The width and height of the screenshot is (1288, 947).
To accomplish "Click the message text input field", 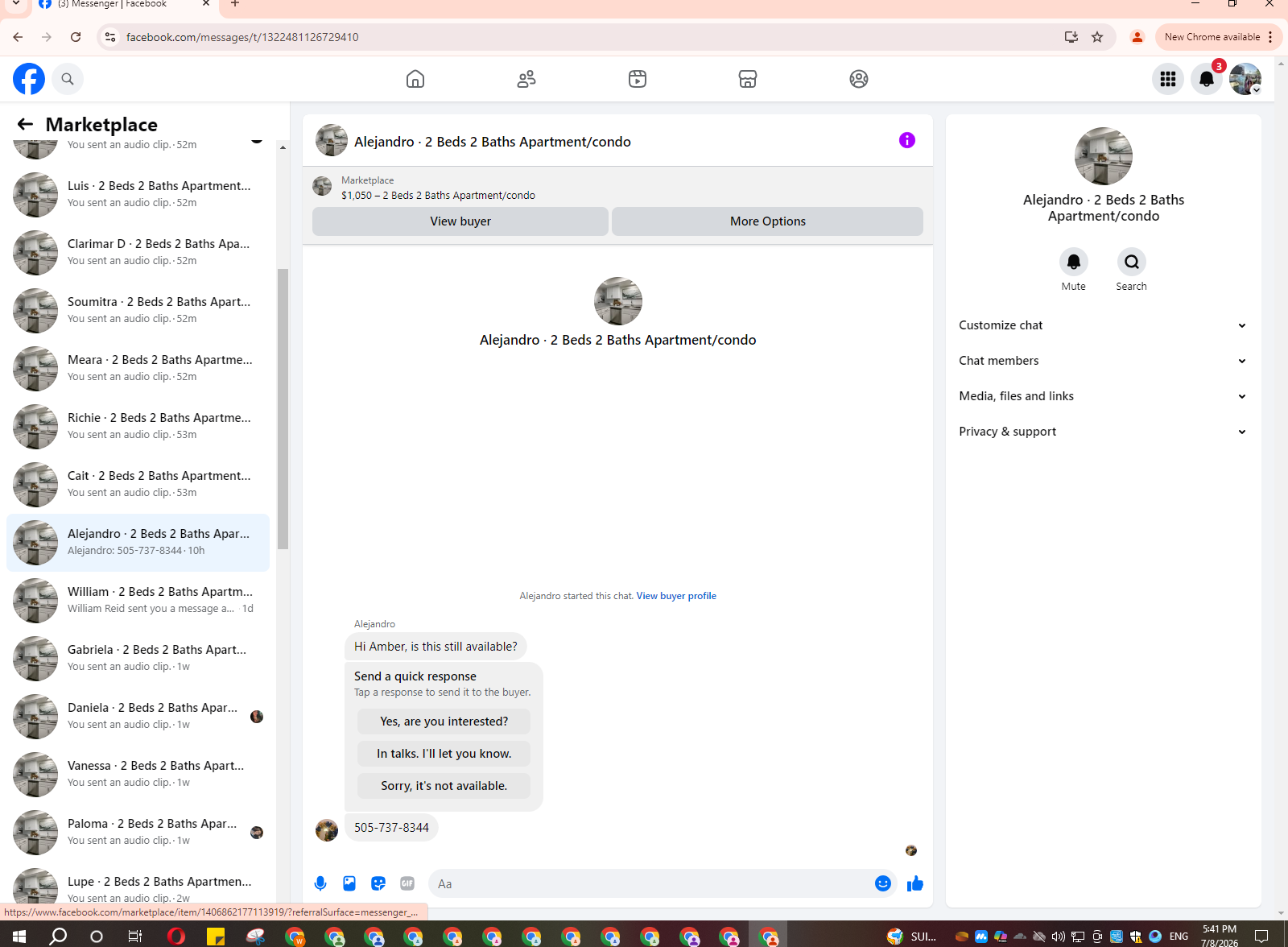I will [x=652, y=883].
